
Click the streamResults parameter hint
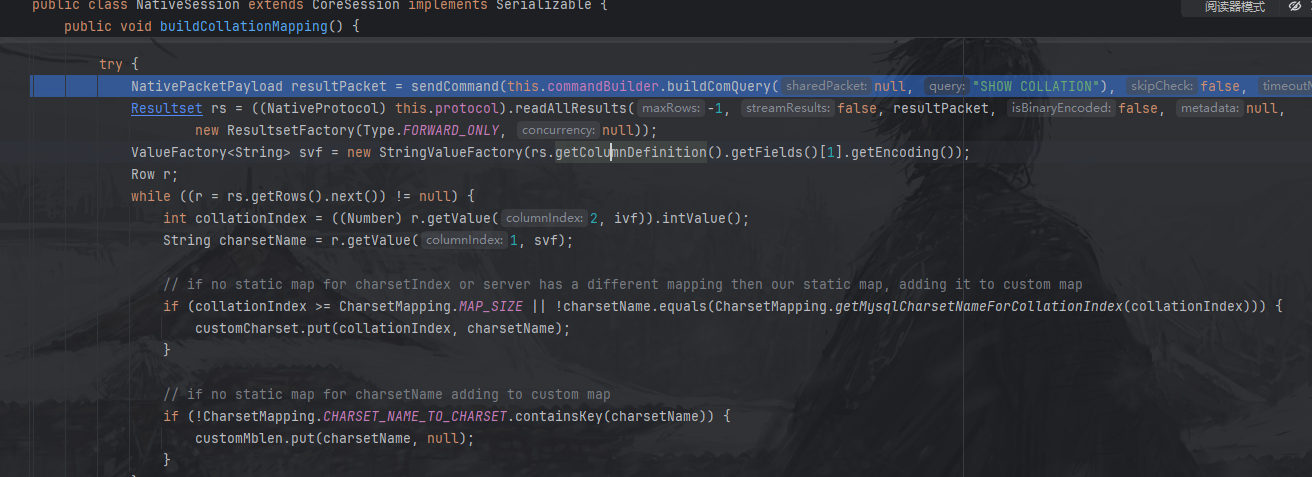point(789,108)
